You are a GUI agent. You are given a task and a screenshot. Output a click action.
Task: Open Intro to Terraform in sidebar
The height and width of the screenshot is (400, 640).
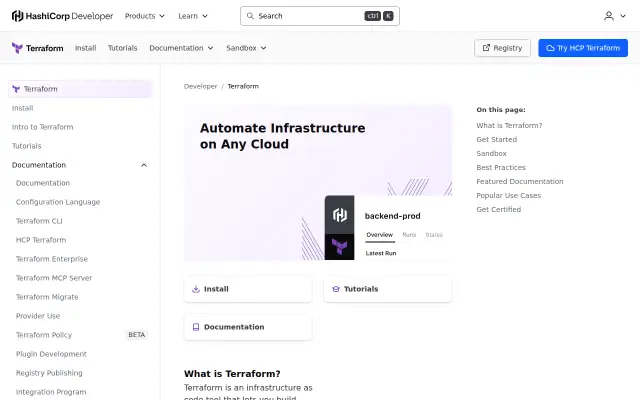42,127
